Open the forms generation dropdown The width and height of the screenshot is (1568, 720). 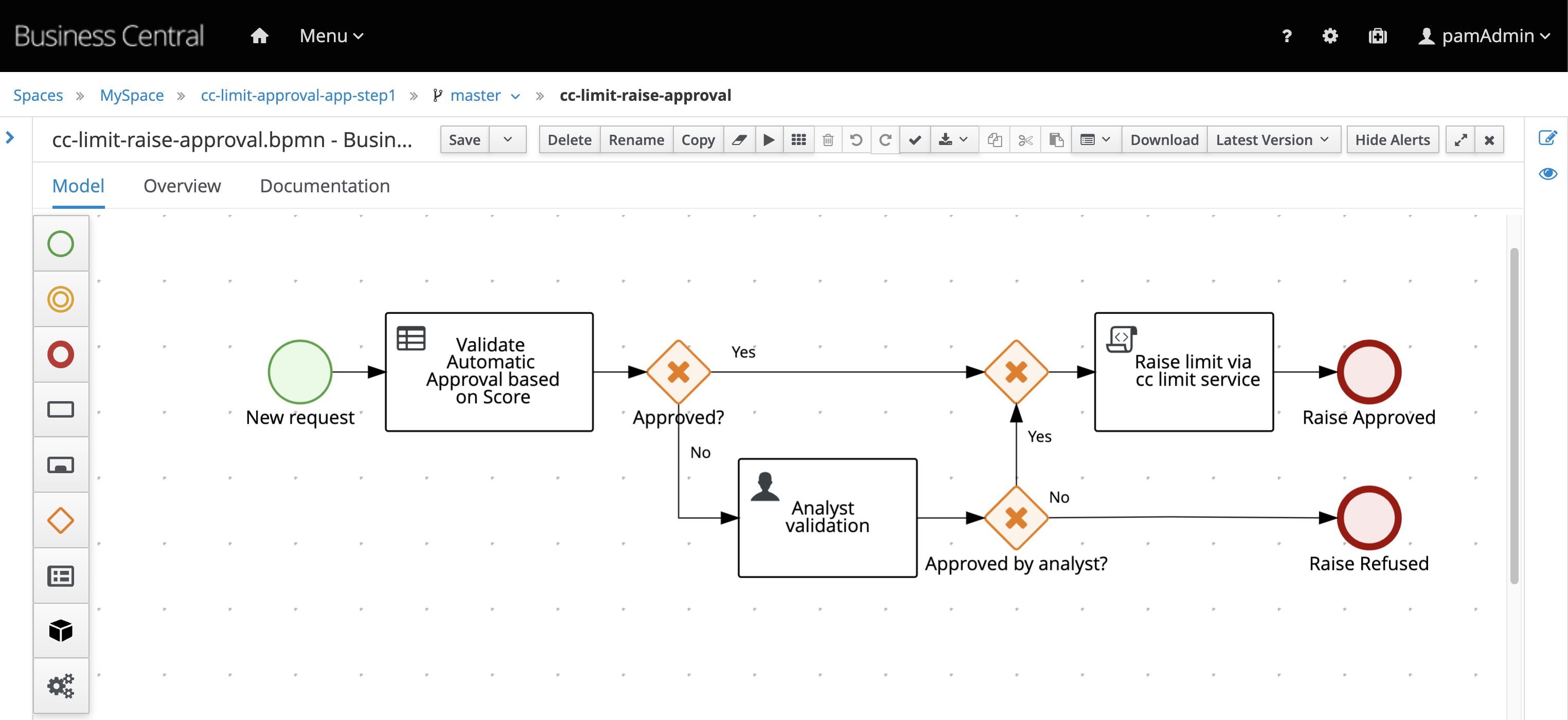tap(1096, 140)
